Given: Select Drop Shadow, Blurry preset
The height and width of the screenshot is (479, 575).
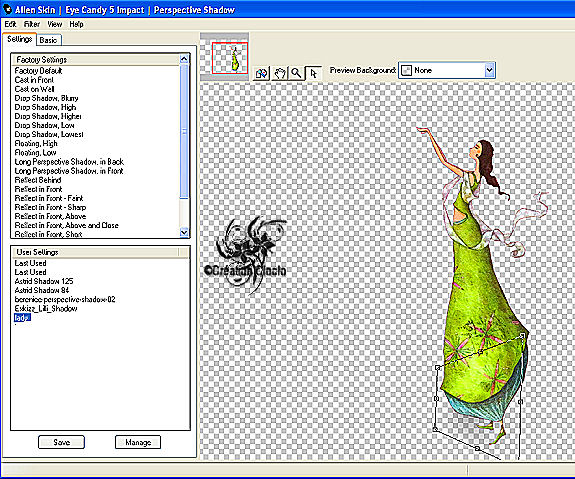Looking at the screenshot, I should pos(46,98).
